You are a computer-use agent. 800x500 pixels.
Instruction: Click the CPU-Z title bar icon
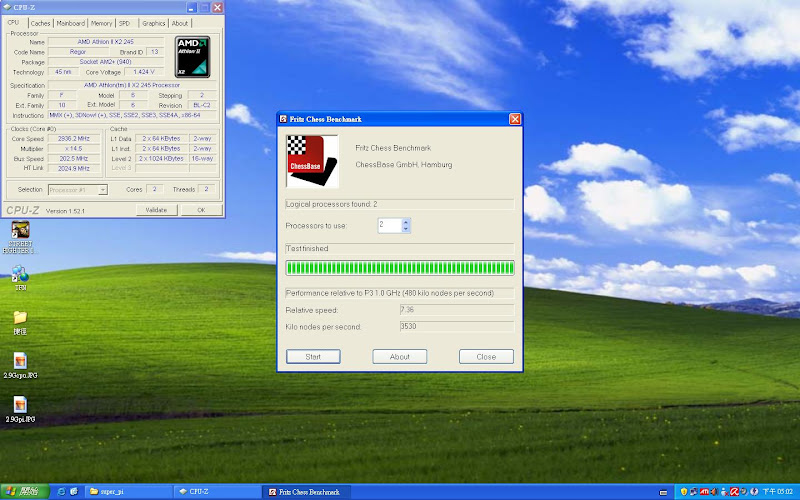point(7,7)
